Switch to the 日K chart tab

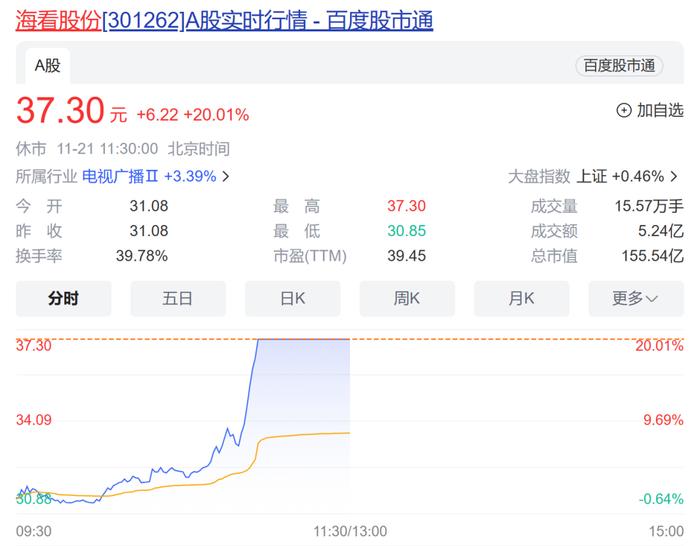tap(292, 298)
